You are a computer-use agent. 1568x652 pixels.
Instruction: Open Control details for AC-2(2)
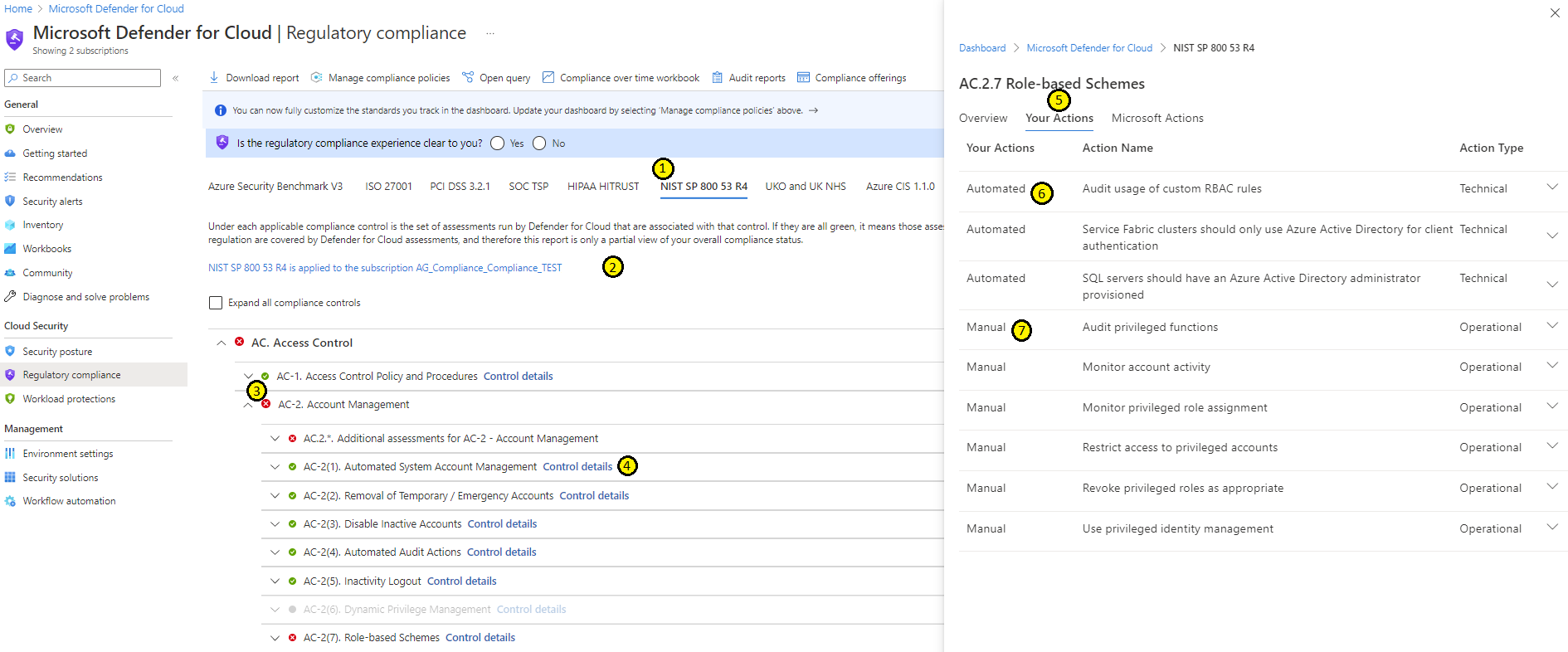click(594, 496)
